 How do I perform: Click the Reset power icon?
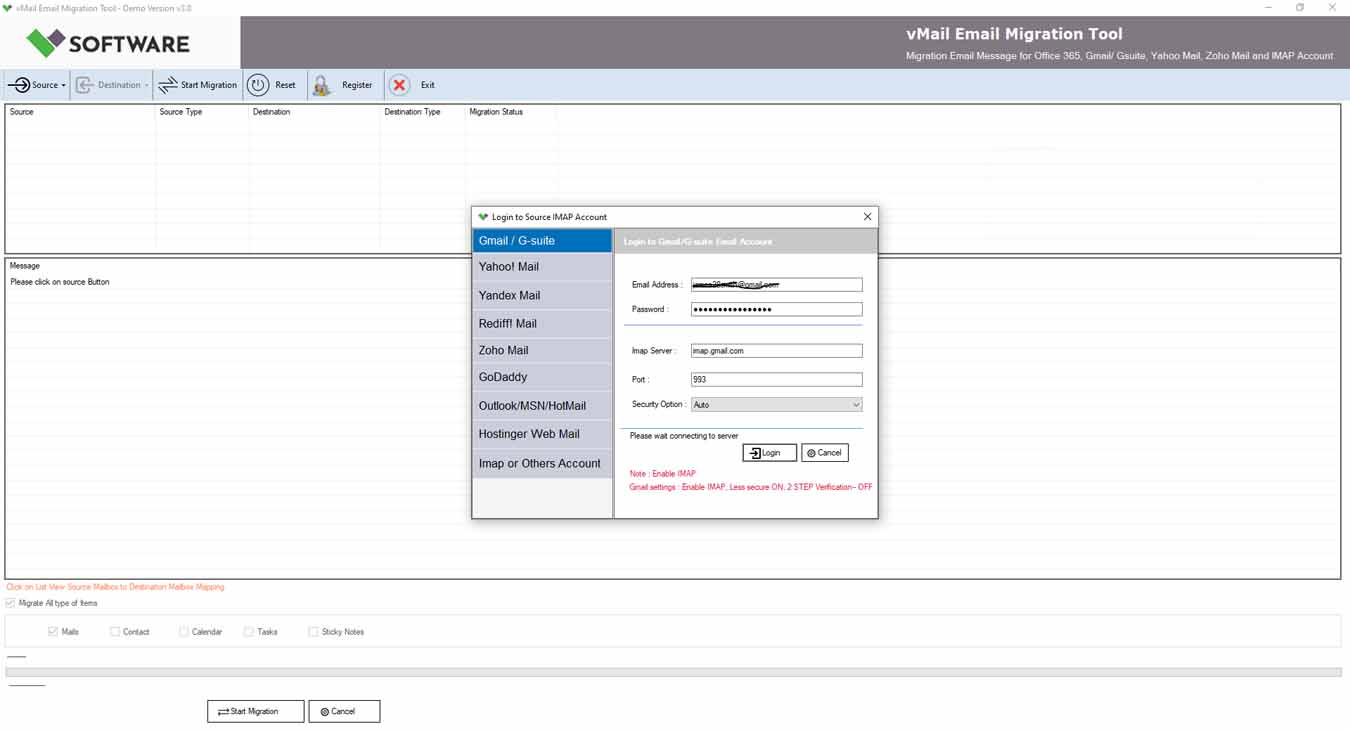258,85
